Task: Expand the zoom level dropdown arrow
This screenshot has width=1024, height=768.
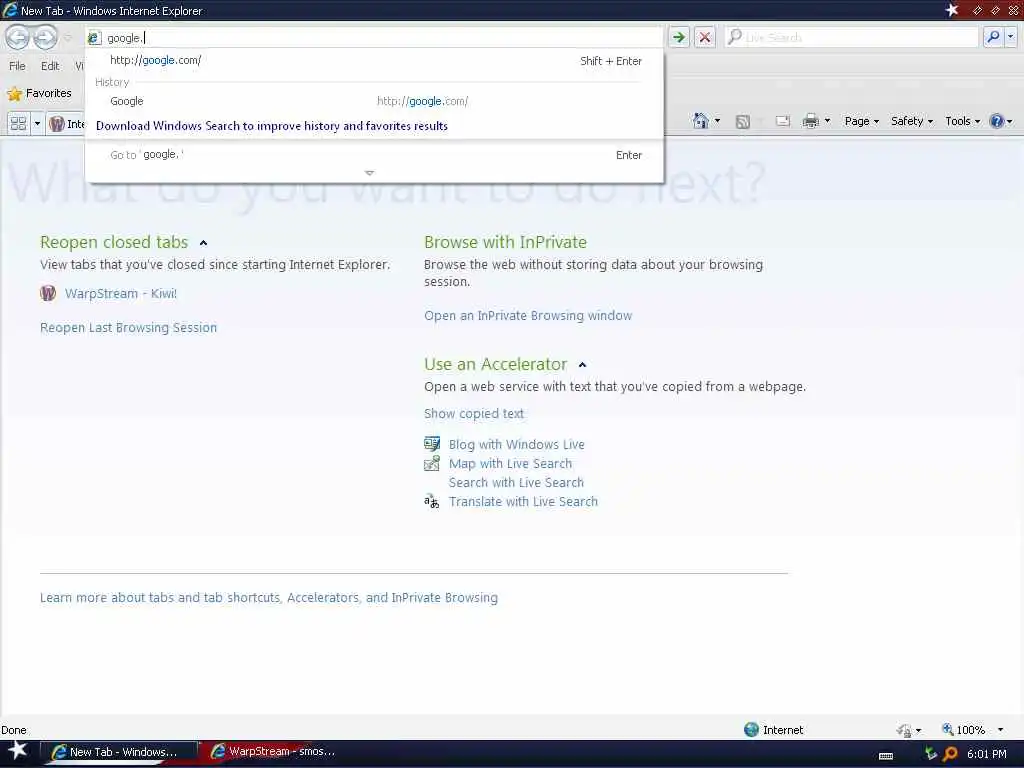Action: click(1000, 729)
